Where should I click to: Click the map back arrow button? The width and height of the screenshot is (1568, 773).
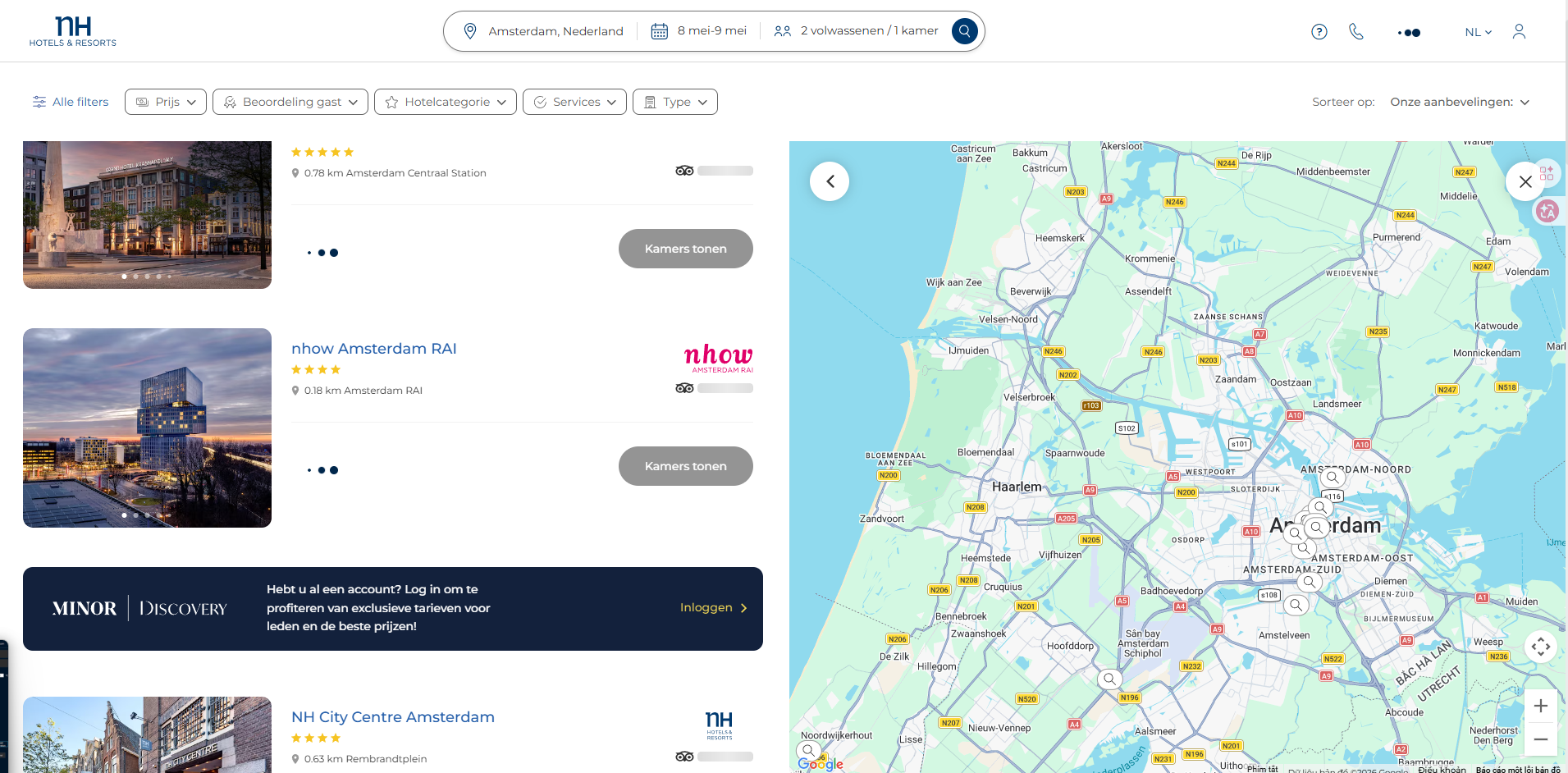(830, 181)
